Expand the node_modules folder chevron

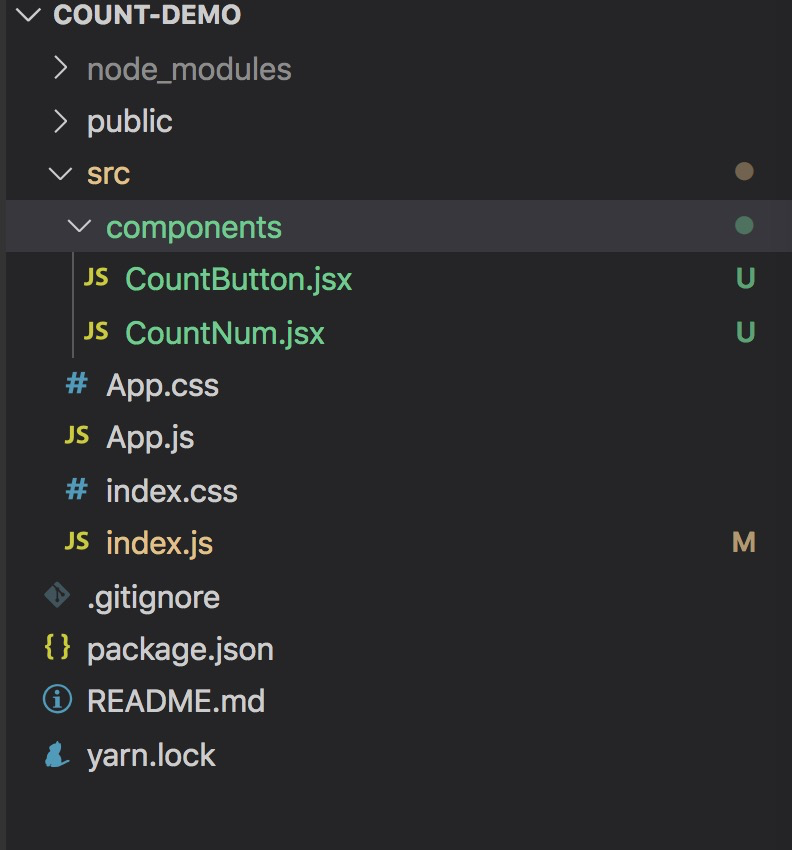click(x=60, y=69)
